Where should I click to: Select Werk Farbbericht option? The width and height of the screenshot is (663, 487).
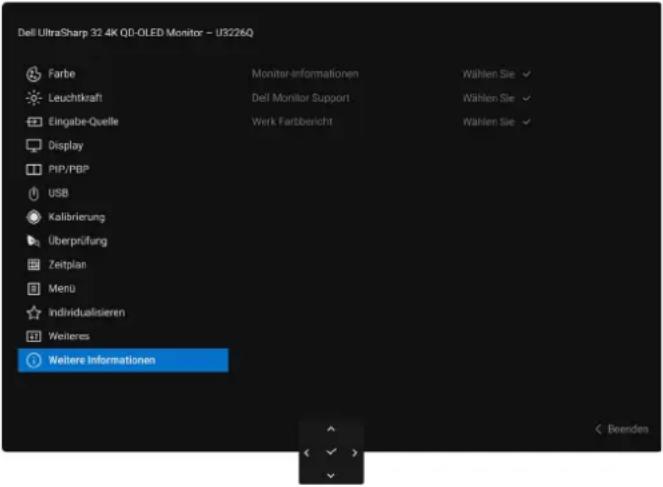pyautogui.click(x=292, y=122)
